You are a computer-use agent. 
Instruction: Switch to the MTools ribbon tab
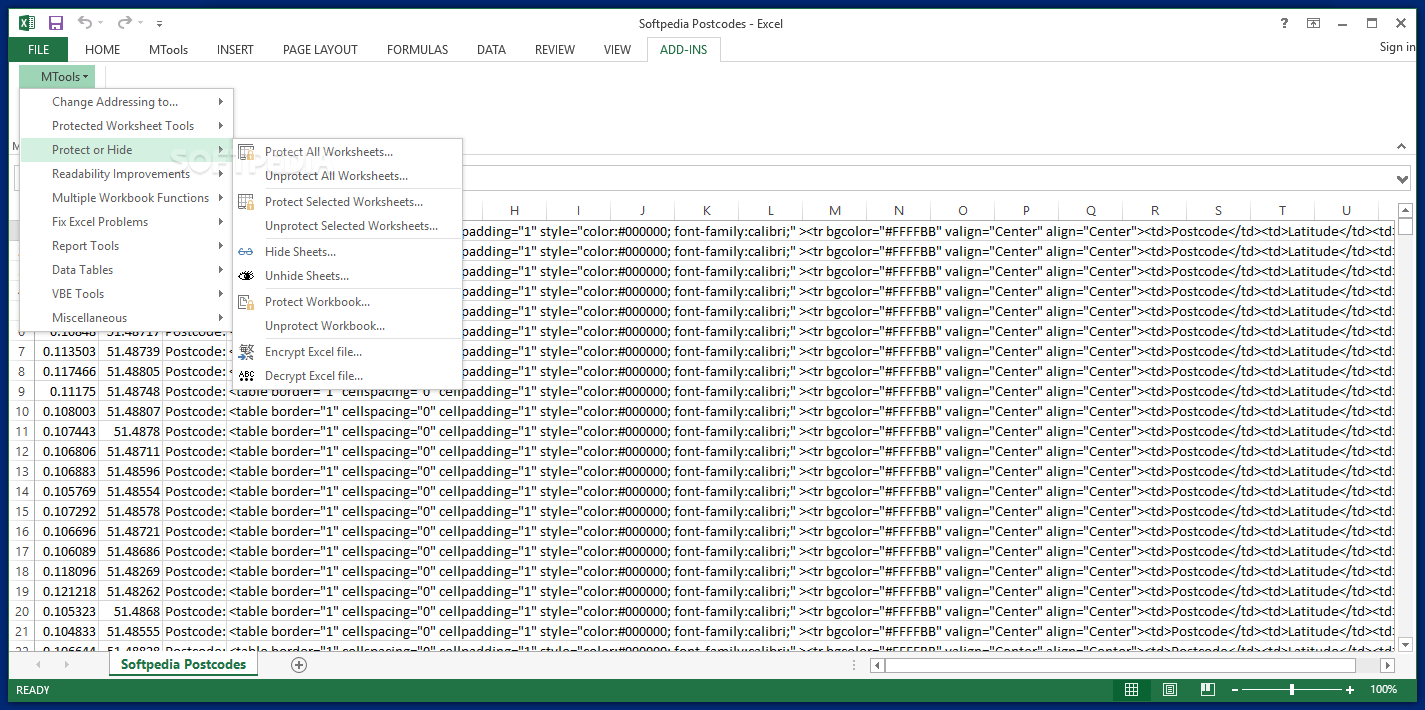pos(168,50)
